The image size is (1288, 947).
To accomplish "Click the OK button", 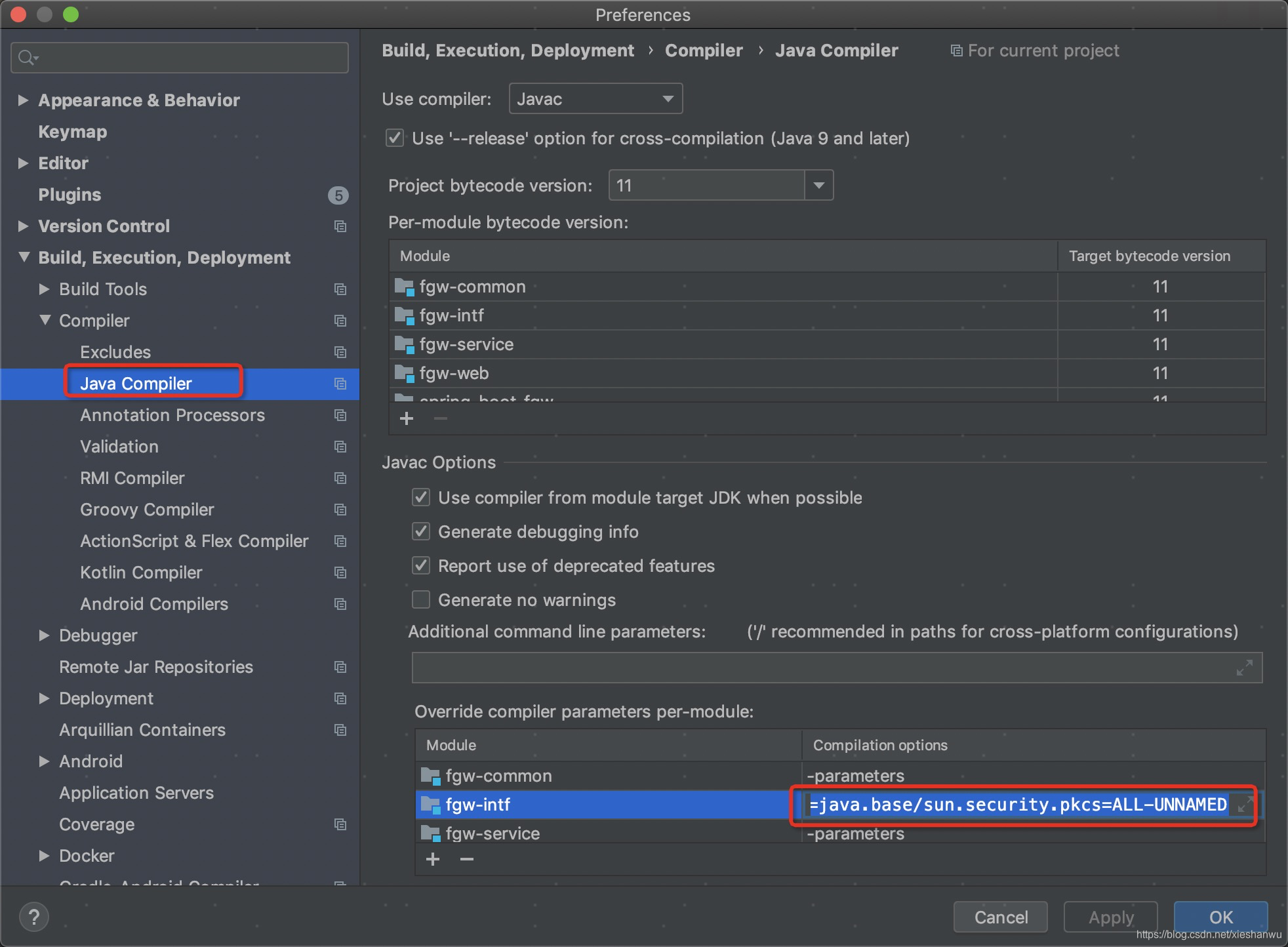I will point(1220,917).
